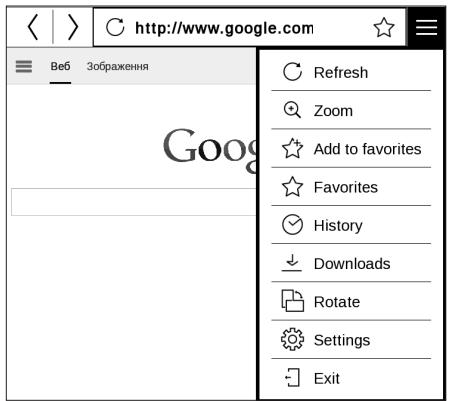
Task: Go forward with the right arrow
Action: point(73,27)
